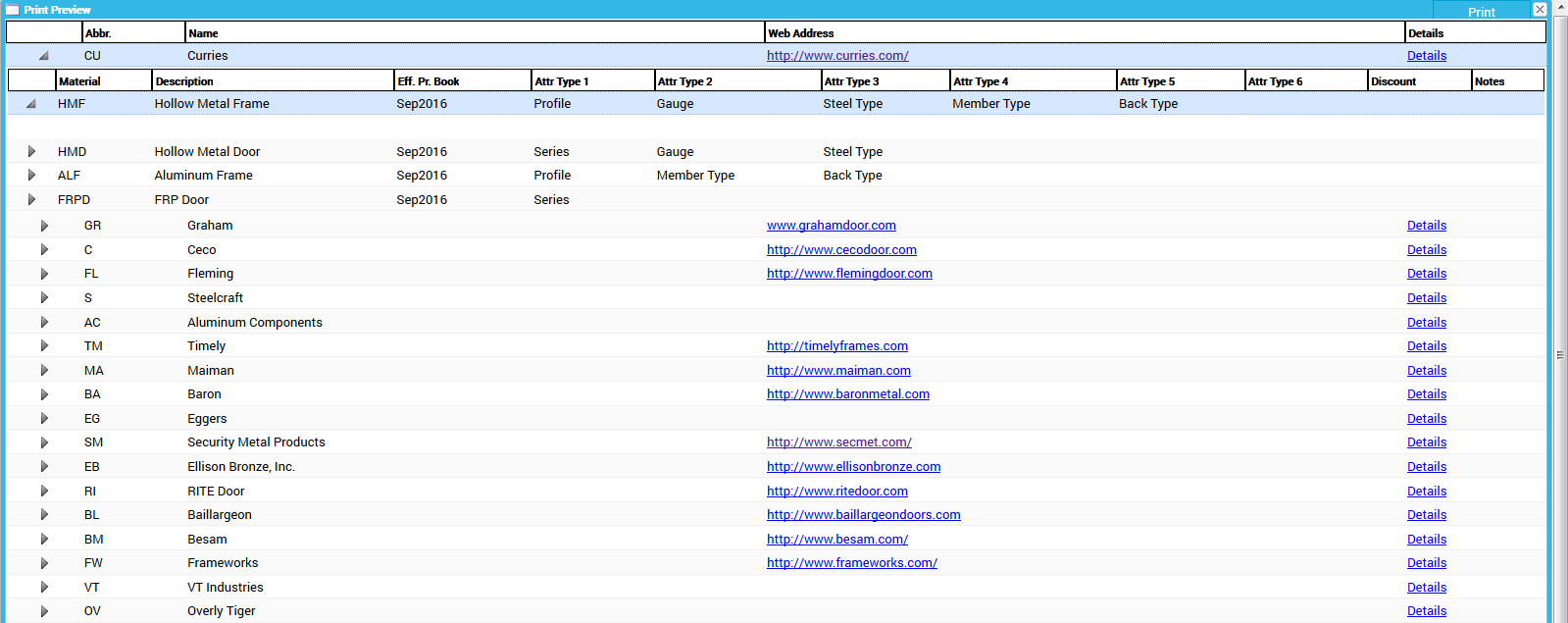Open the www.grahamdoor.com link
Viewport: 1568px width, 623px height.
[x=831, y=226]
